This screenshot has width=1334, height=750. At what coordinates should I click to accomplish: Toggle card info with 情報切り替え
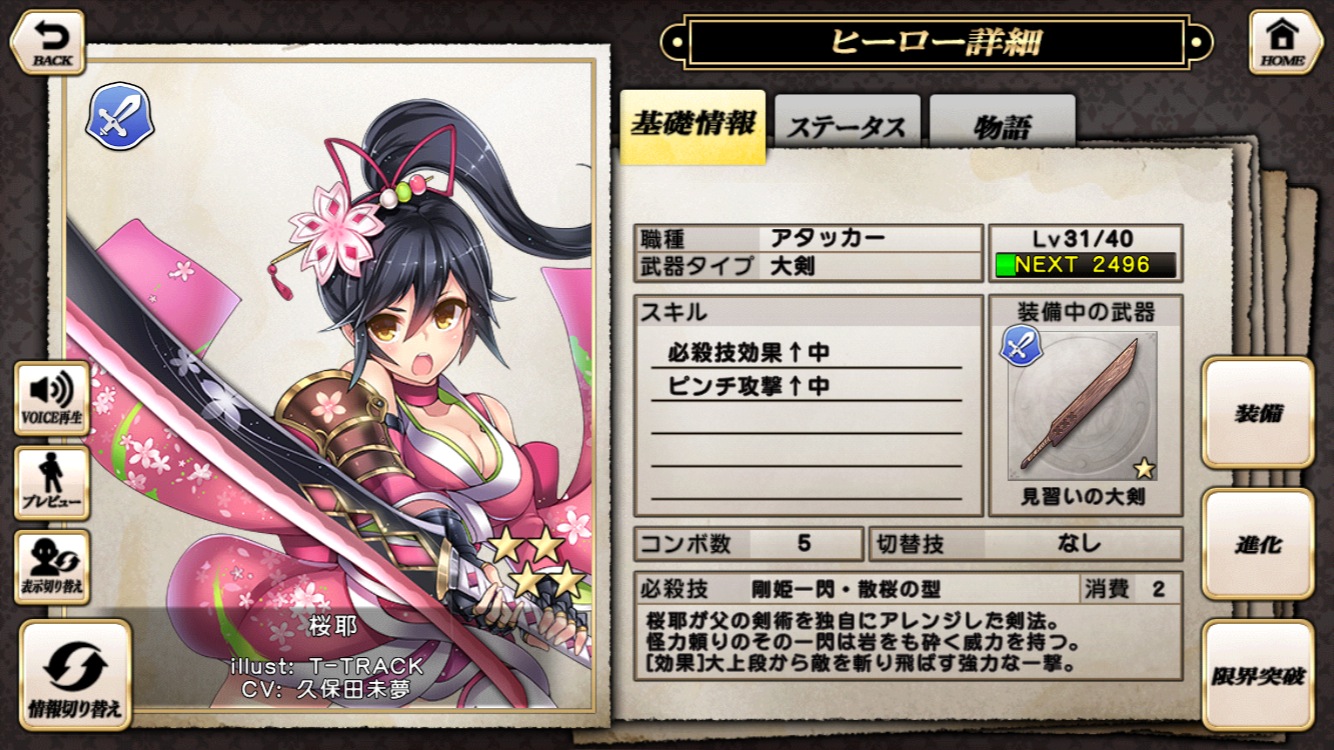[75, 675]
